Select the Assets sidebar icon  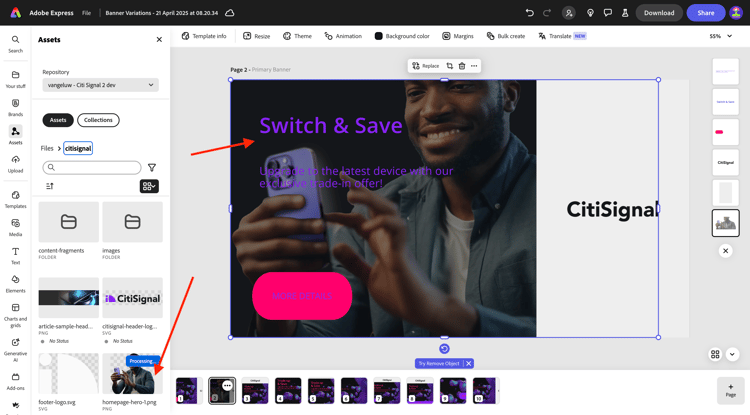pos(15,135)
